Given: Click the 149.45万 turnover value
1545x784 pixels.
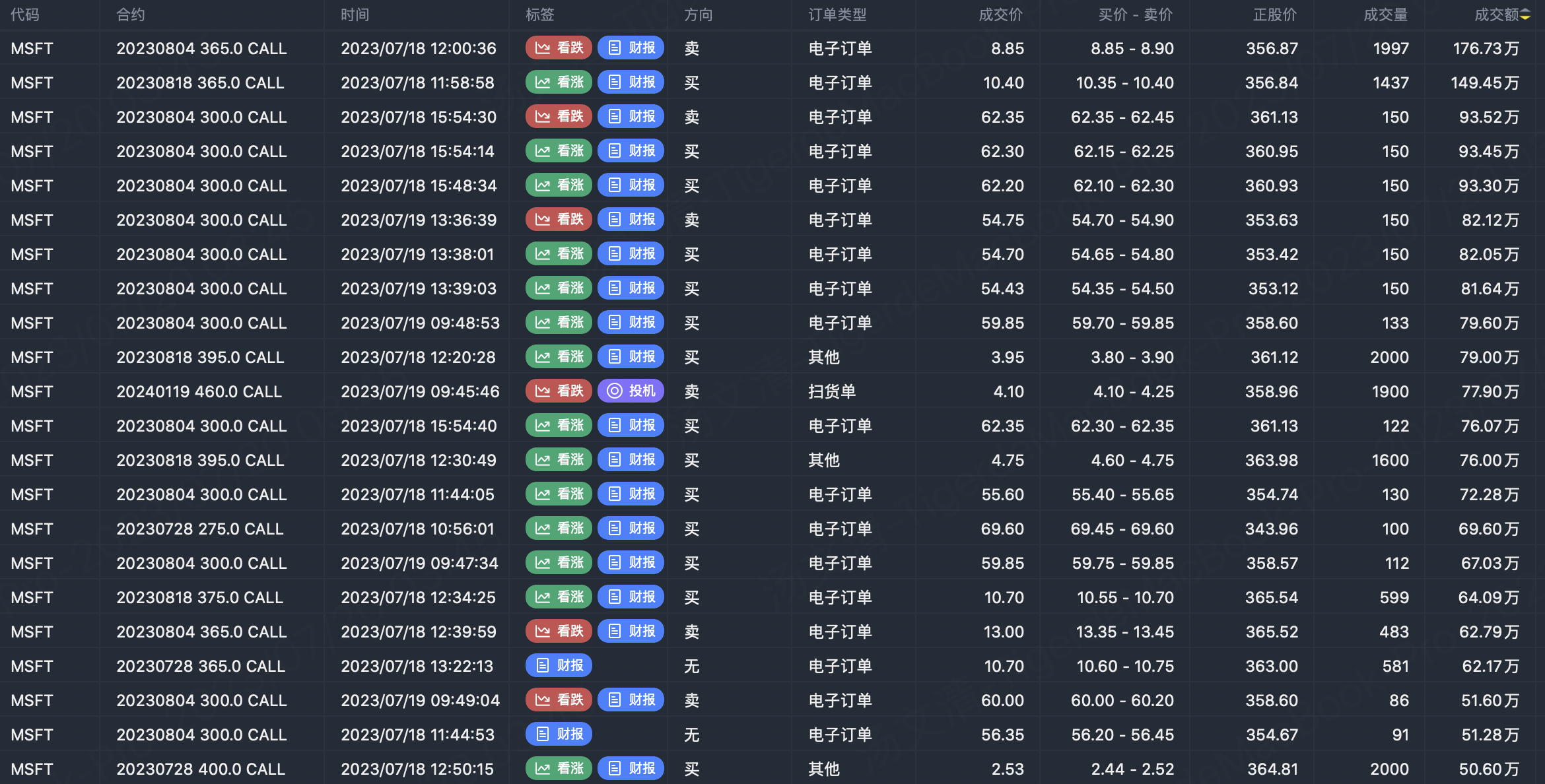Looking at the screenshot, I should pyautogui.click(x=1485, y=82).
